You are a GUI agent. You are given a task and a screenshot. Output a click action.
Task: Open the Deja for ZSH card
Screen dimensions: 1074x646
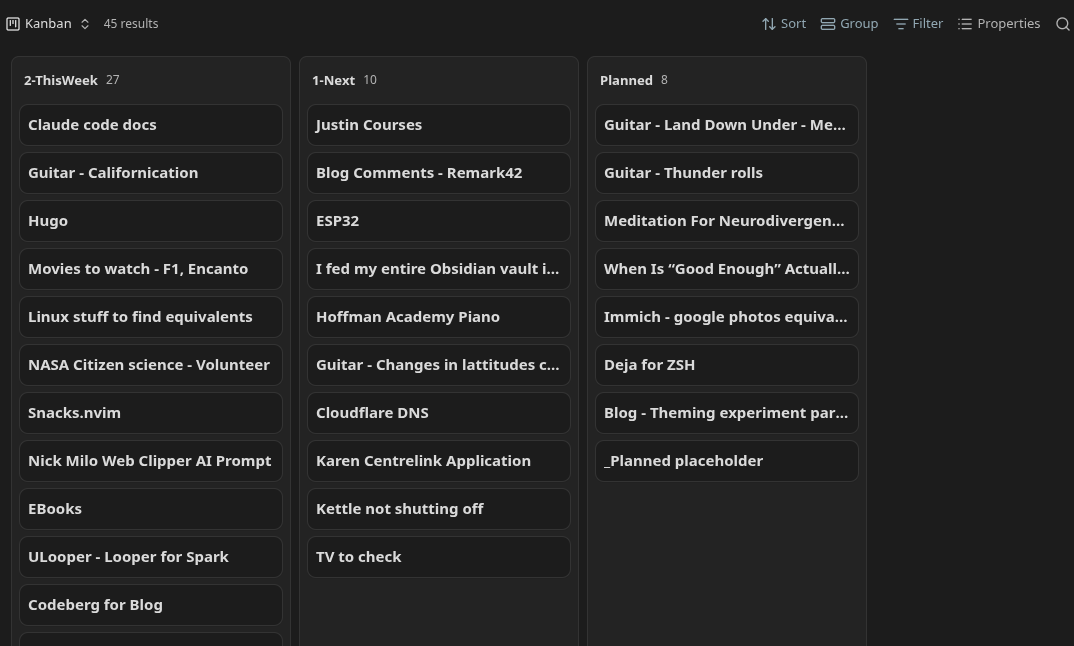[x=726, y=364]
